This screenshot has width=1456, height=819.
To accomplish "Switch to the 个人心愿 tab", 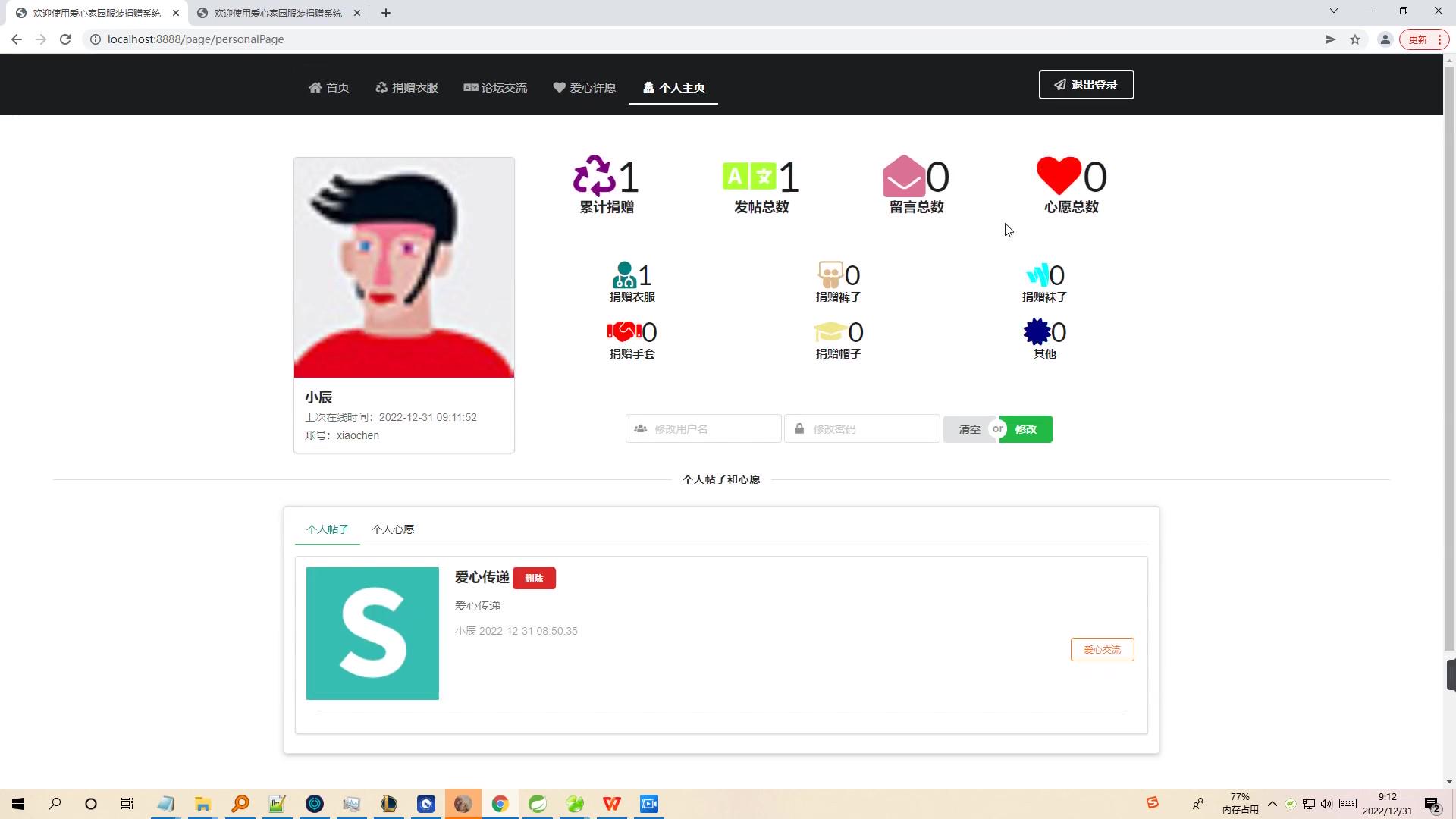I will point(392,529).
